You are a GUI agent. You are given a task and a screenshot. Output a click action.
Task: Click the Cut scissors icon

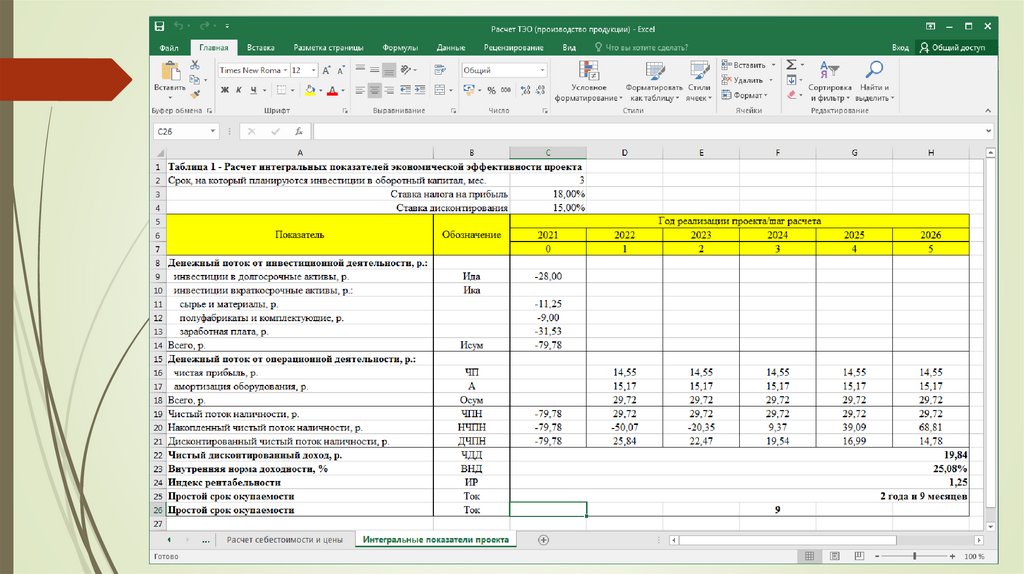pyautogui.click(x=195, y=65)
